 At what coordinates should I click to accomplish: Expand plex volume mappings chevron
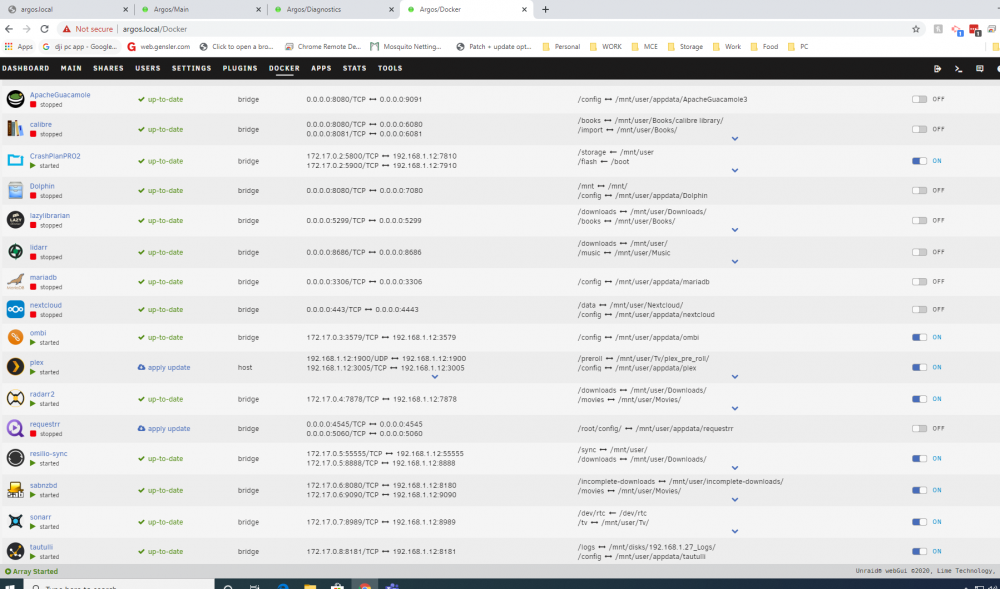point(735,377)
